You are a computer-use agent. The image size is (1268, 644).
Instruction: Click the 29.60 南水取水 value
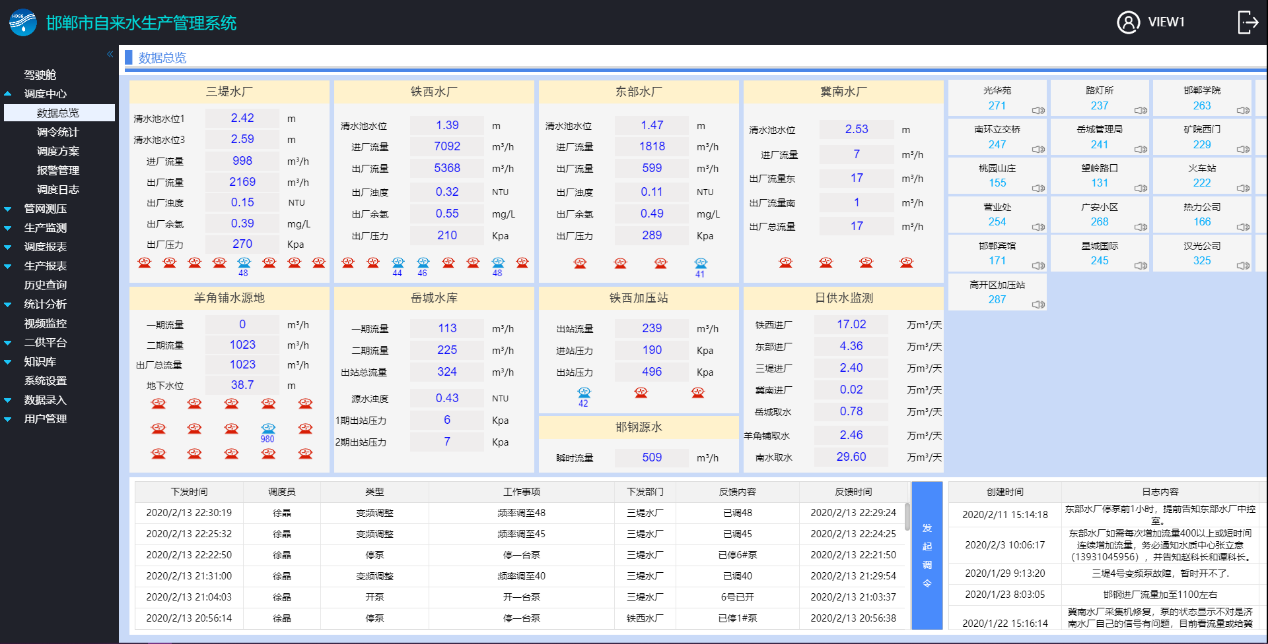[x=851, y=457]
